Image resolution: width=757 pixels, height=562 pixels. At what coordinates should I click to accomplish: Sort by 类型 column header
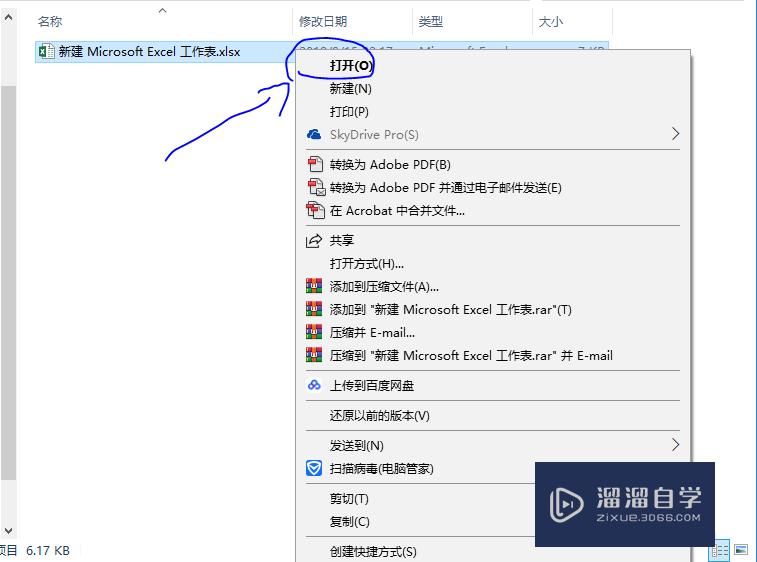(x=430, y=21)
